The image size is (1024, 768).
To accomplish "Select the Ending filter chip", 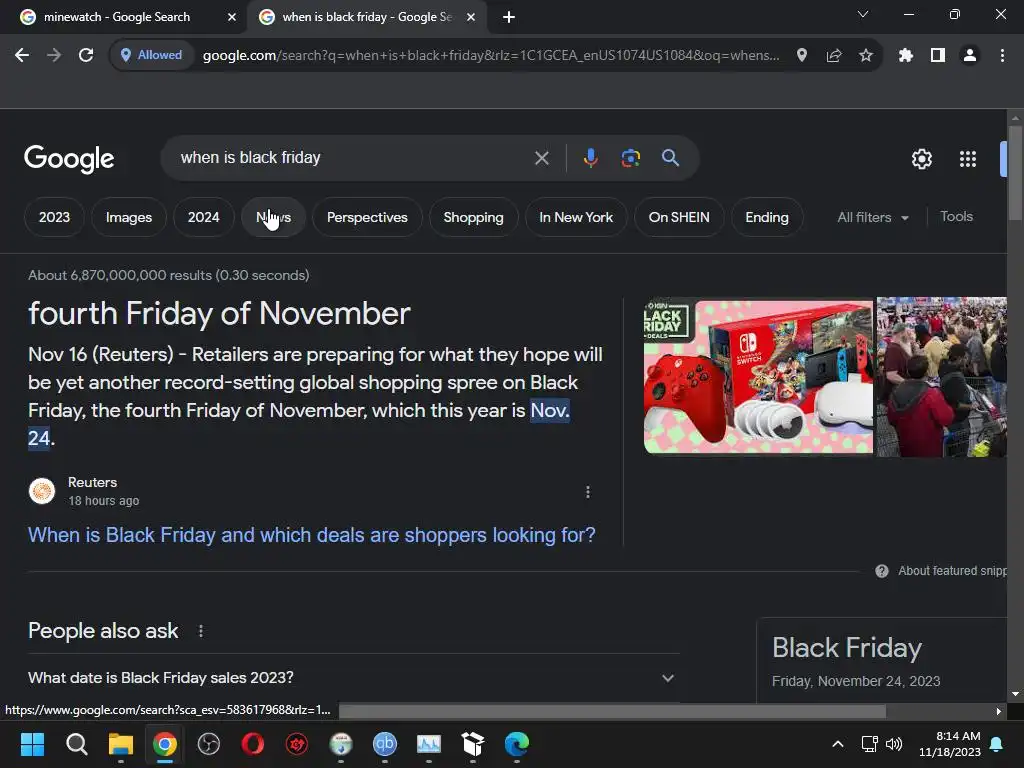I will (767, 217).
